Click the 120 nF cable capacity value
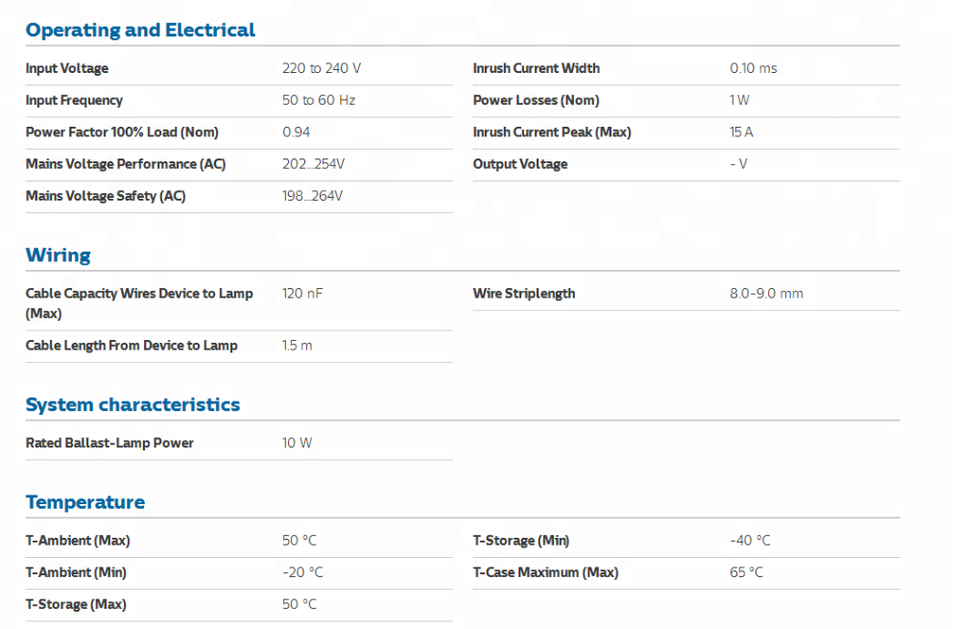Image resolution: width=960 pixels, height=629 pixels. [302, 294]
